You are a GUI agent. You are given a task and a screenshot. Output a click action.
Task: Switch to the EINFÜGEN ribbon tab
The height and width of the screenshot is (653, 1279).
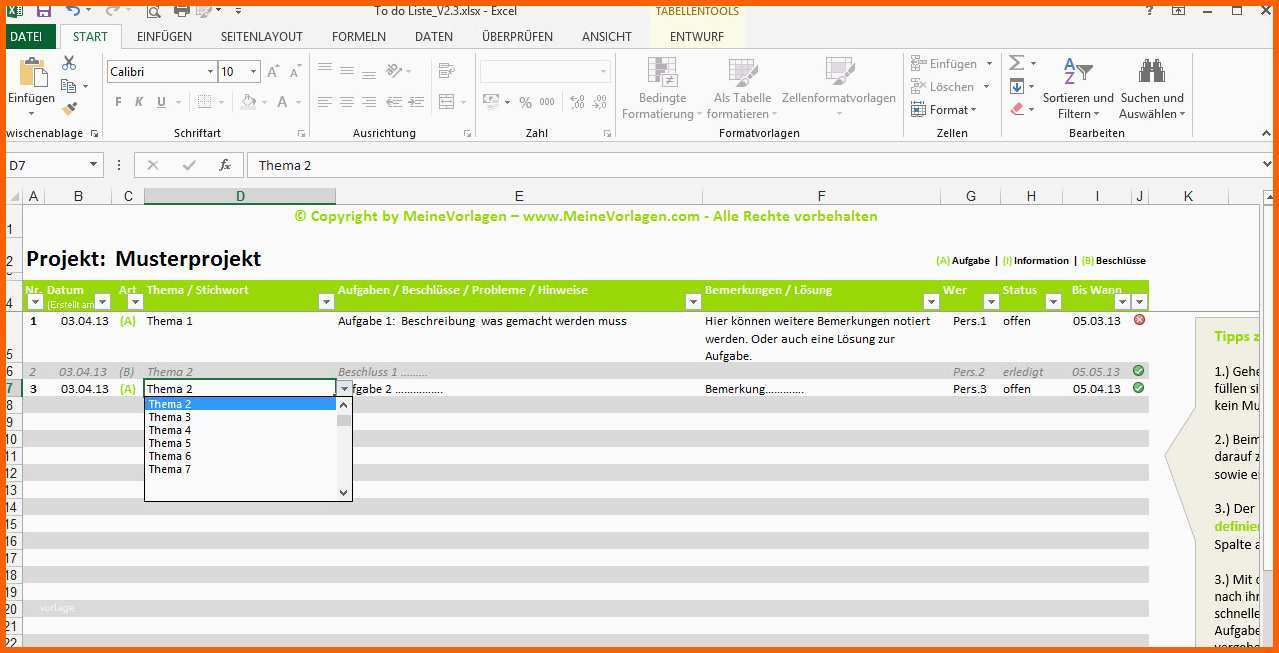pos(164,36)
